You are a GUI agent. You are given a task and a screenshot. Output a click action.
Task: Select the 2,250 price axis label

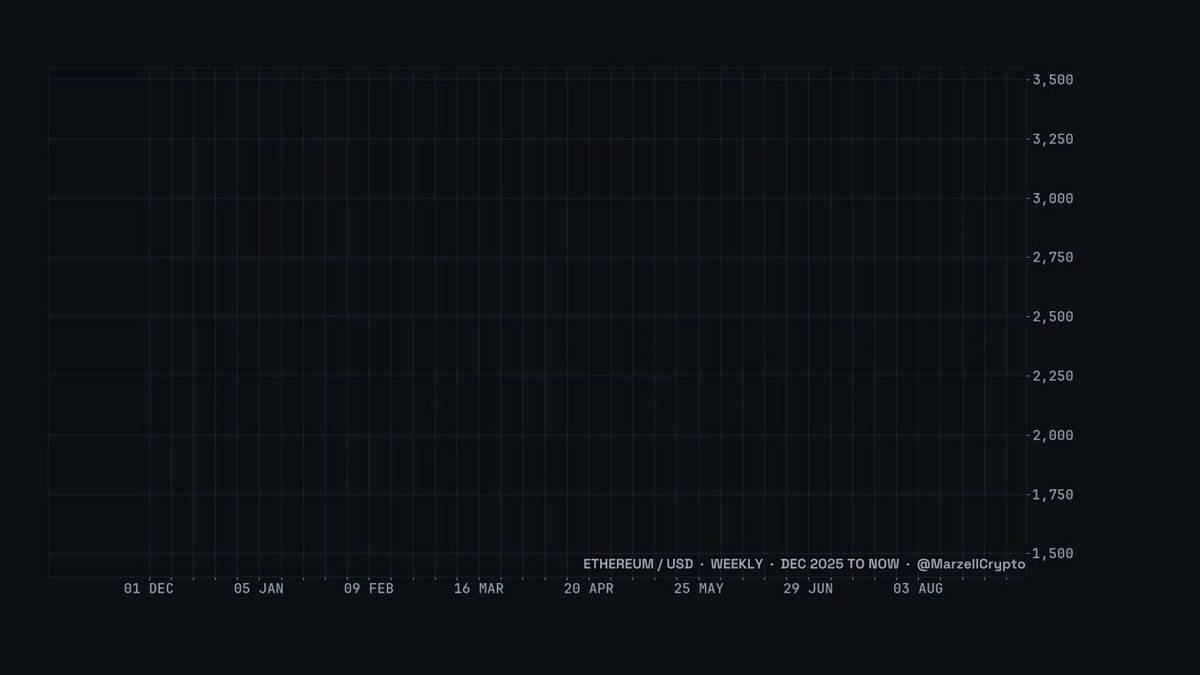1053,376
